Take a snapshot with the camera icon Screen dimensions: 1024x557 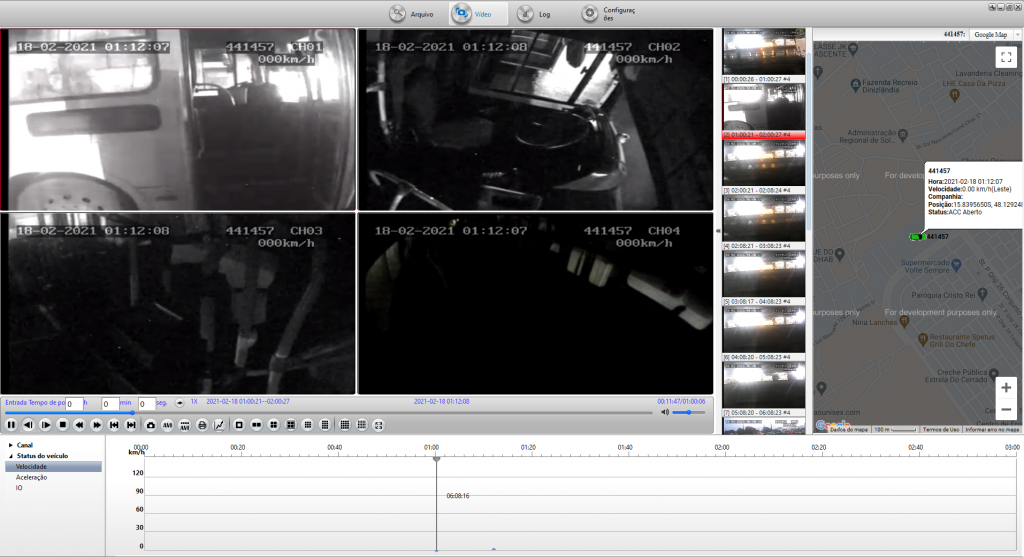pos(151,425)
